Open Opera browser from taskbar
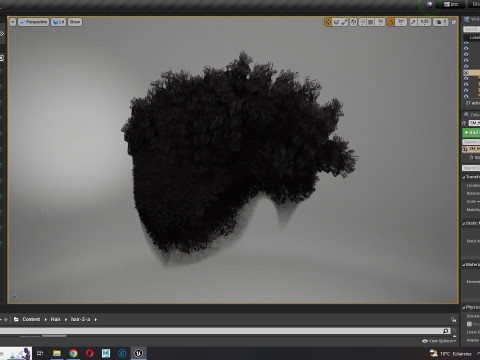The image size is (480, 360). point(89,353)
